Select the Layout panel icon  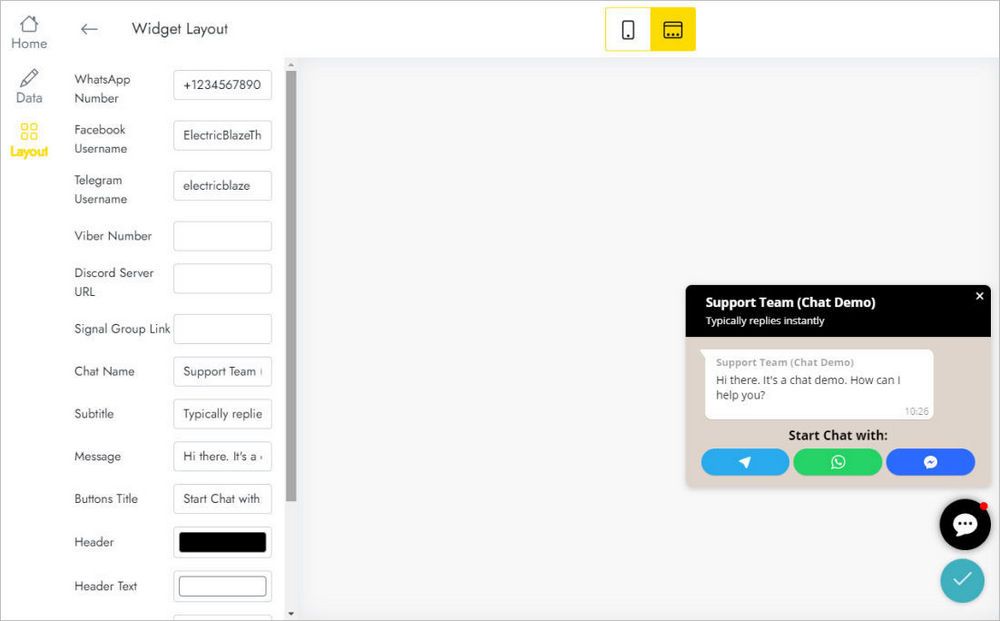[x=29, y=136]
